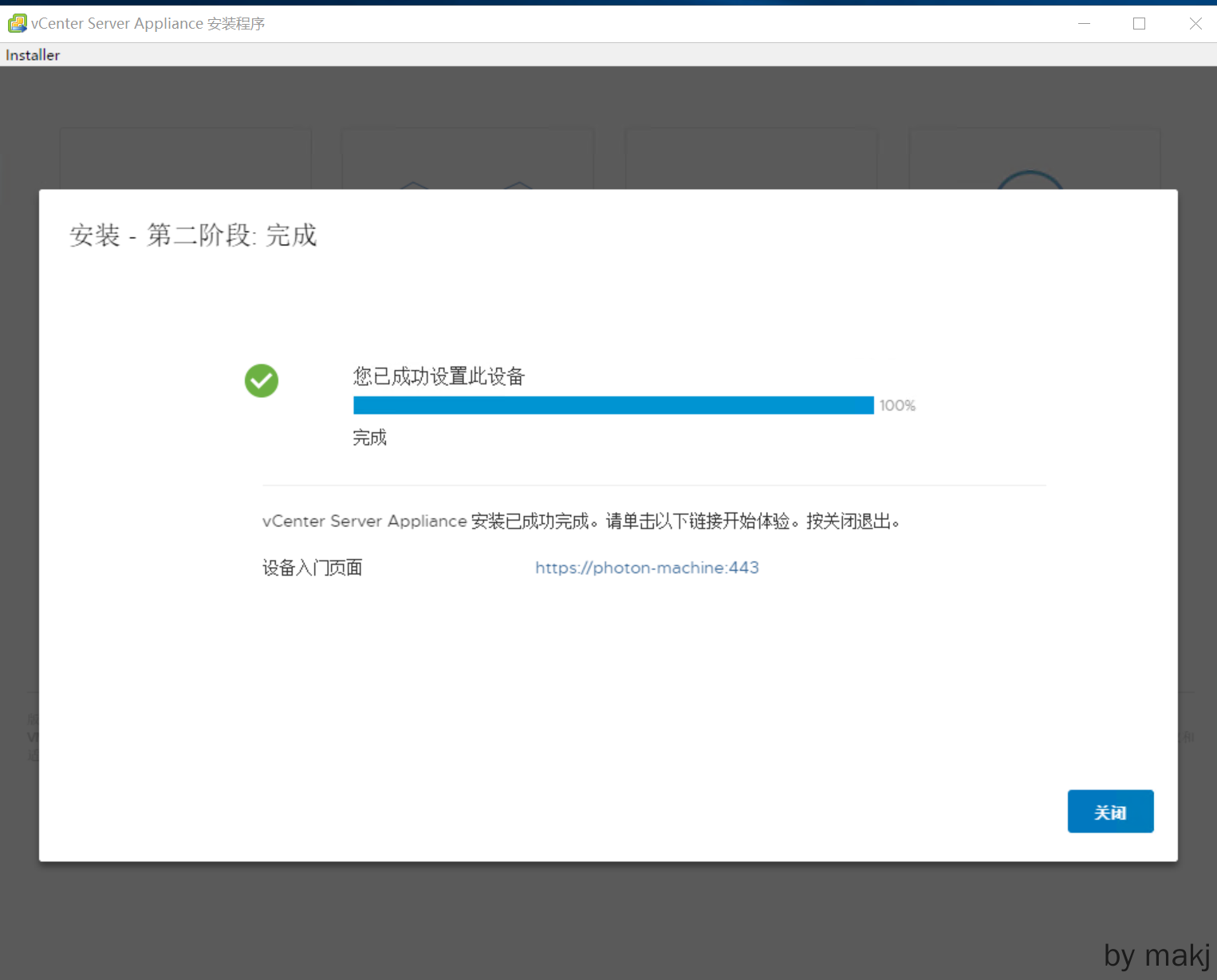Image resolution: width=1217 pixels, height=980 pixels.
Task: Click the blue 100% progress bar
Action: click(x=613, y=406)
